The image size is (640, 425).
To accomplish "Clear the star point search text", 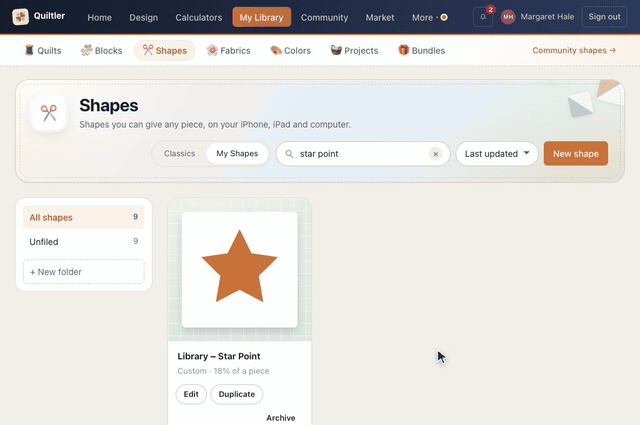I will pos(436,154).
